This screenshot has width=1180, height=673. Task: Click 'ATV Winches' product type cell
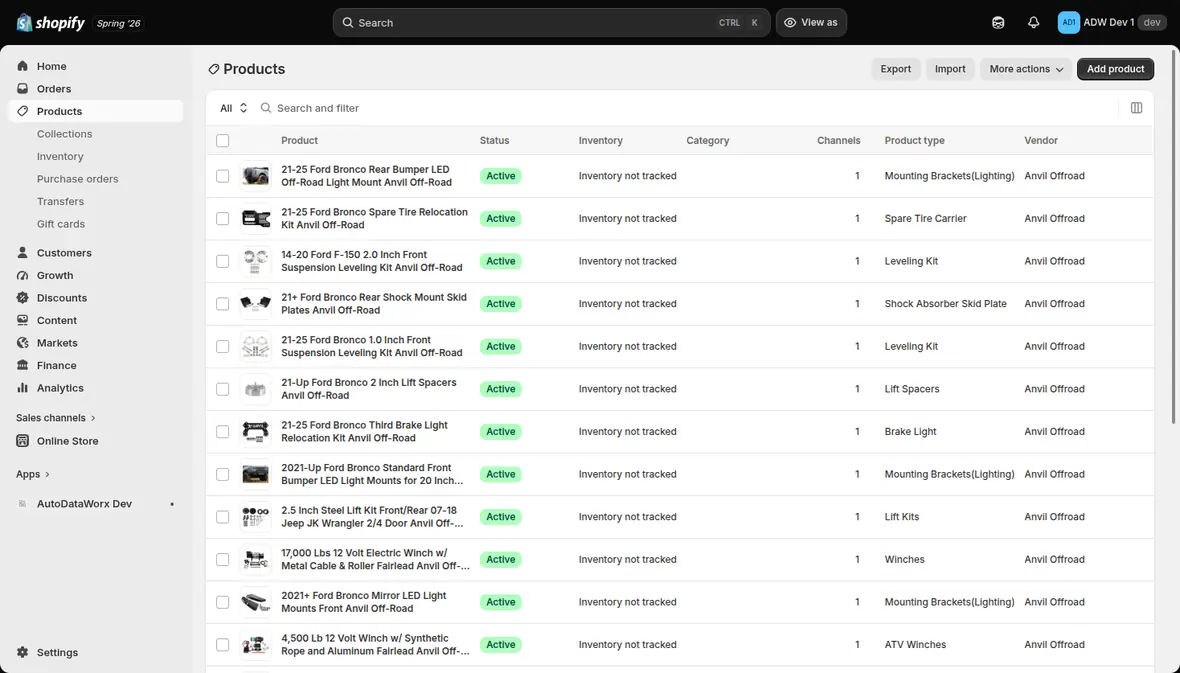click(x=916, y=645)
